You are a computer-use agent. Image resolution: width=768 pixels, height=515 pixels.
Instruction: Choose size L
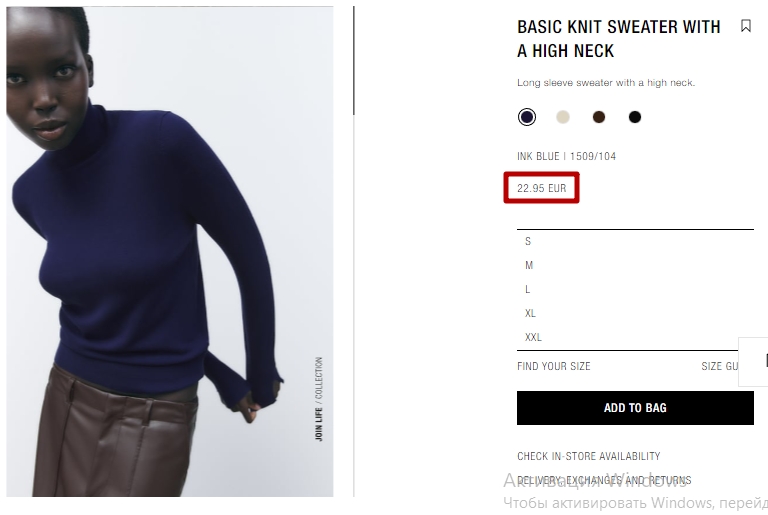pyautogui.click(x=635, y=289)
